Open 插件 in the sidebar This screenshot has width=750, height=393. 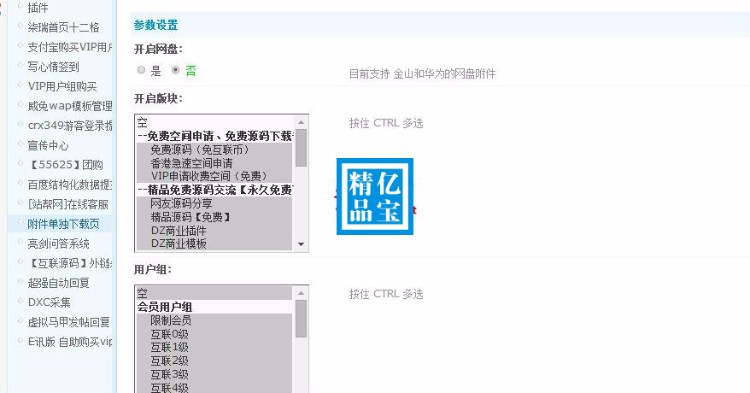37,8
